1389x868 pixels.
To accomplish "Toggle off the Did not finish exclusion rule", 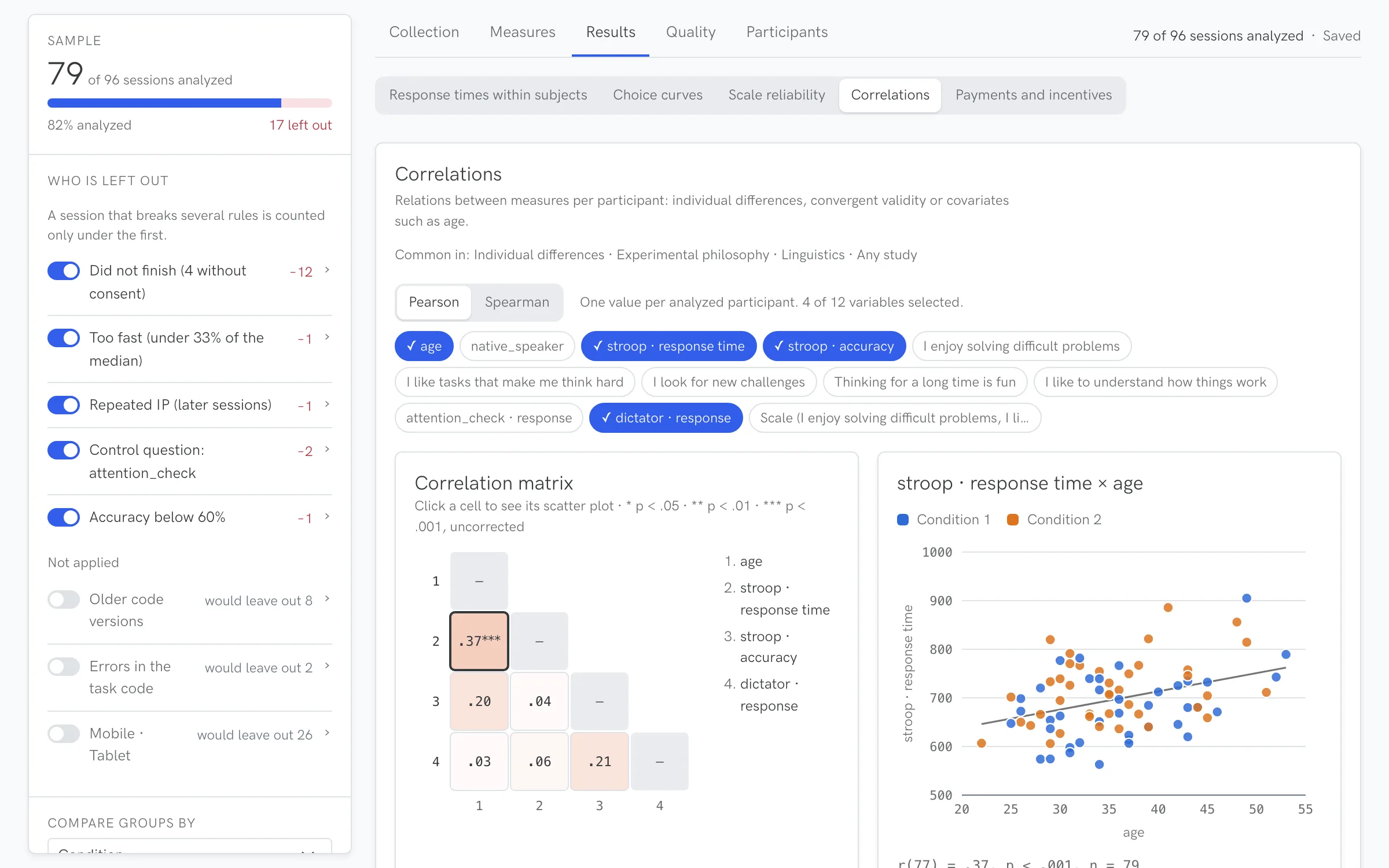I will pyautogui.click(x=64, y=271).
